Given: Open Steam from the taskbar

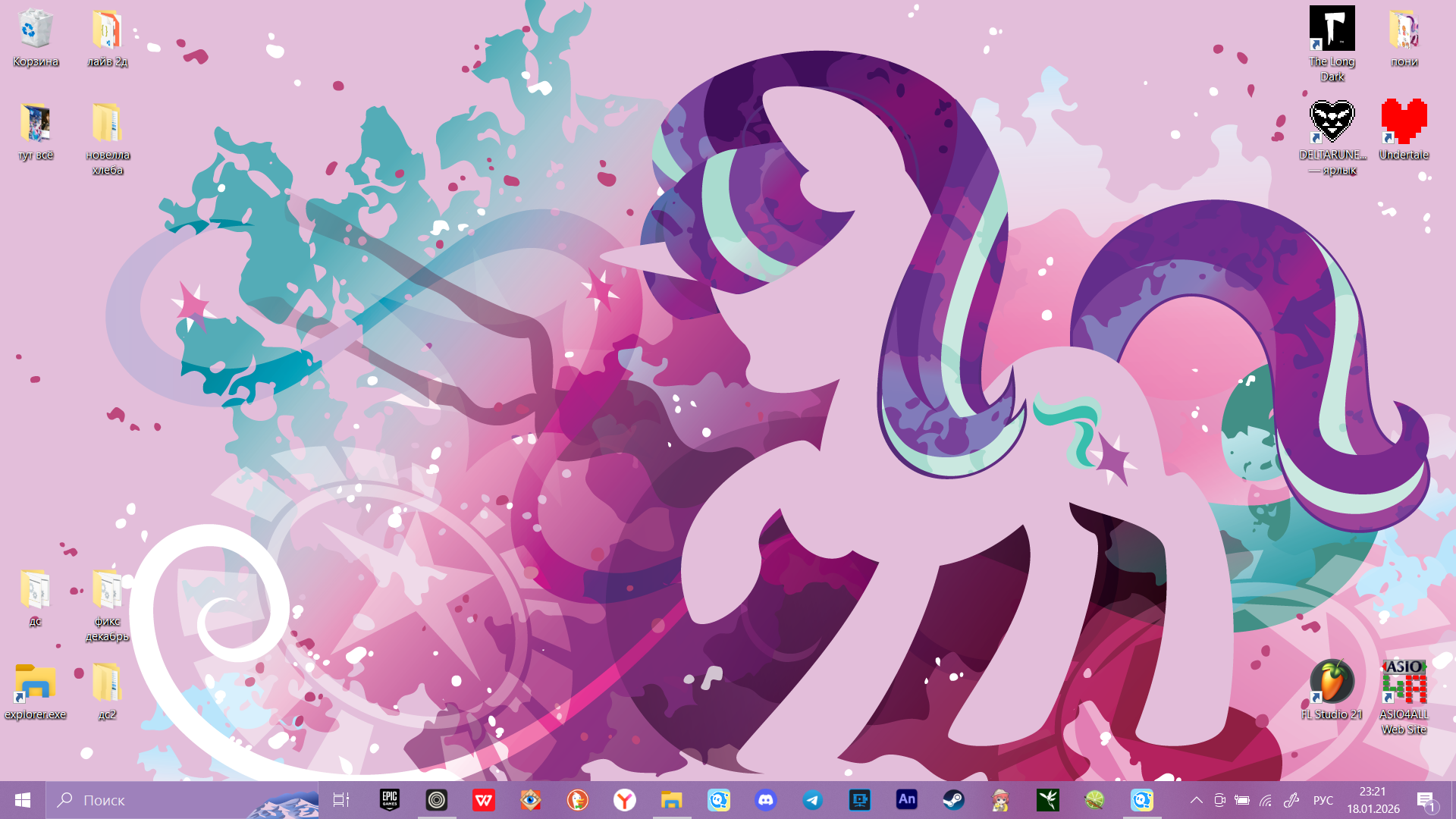Looking at the screenshot, I should 954,800.
